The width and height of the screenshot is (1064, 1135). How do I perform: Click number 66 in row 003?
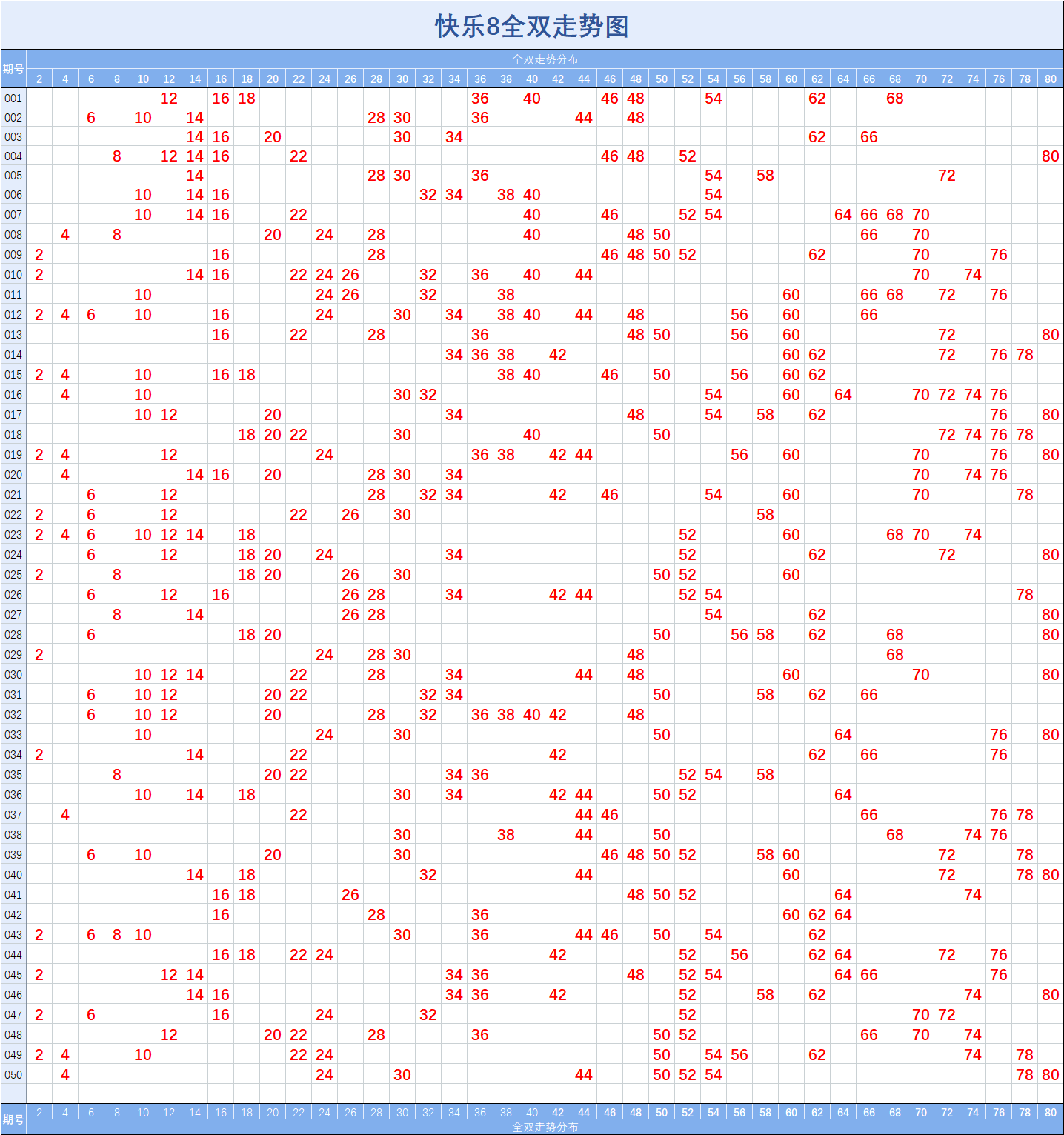[x=869, y=137]
